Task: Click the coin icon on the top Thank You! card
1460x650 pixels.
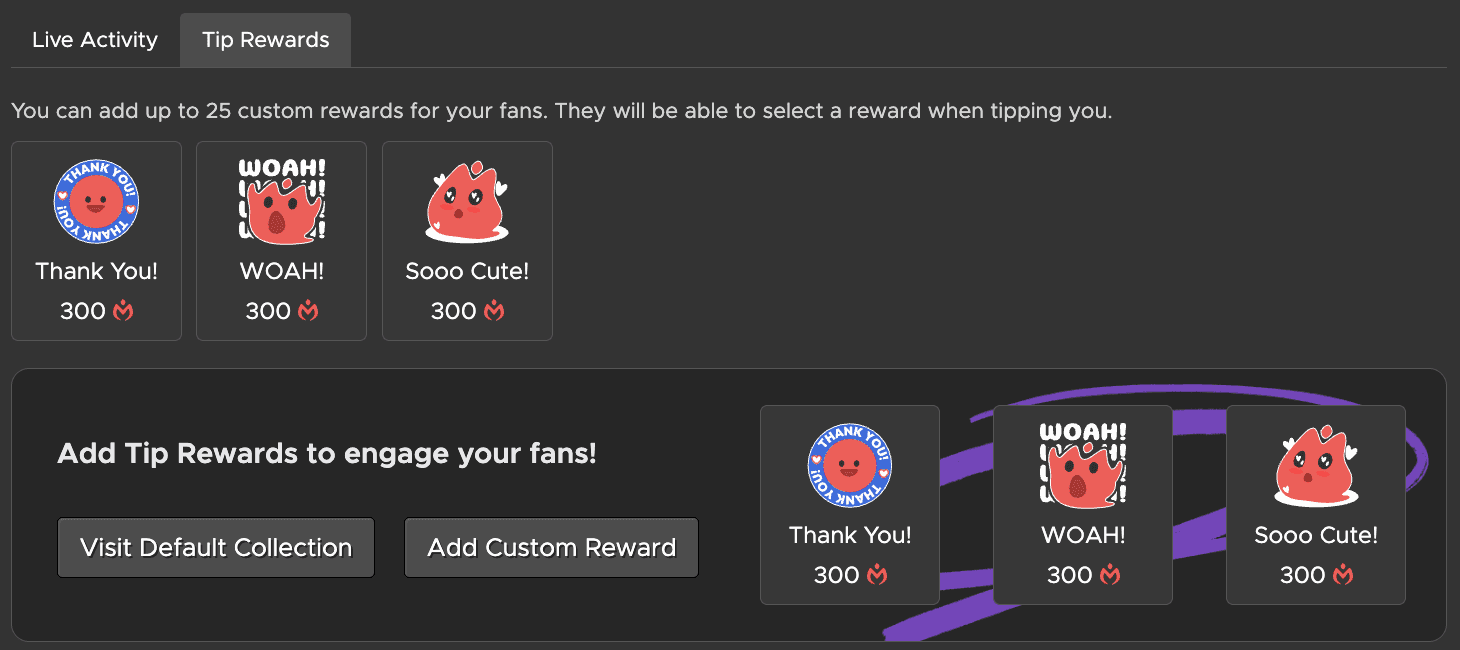Action: (x=123, y=311)
